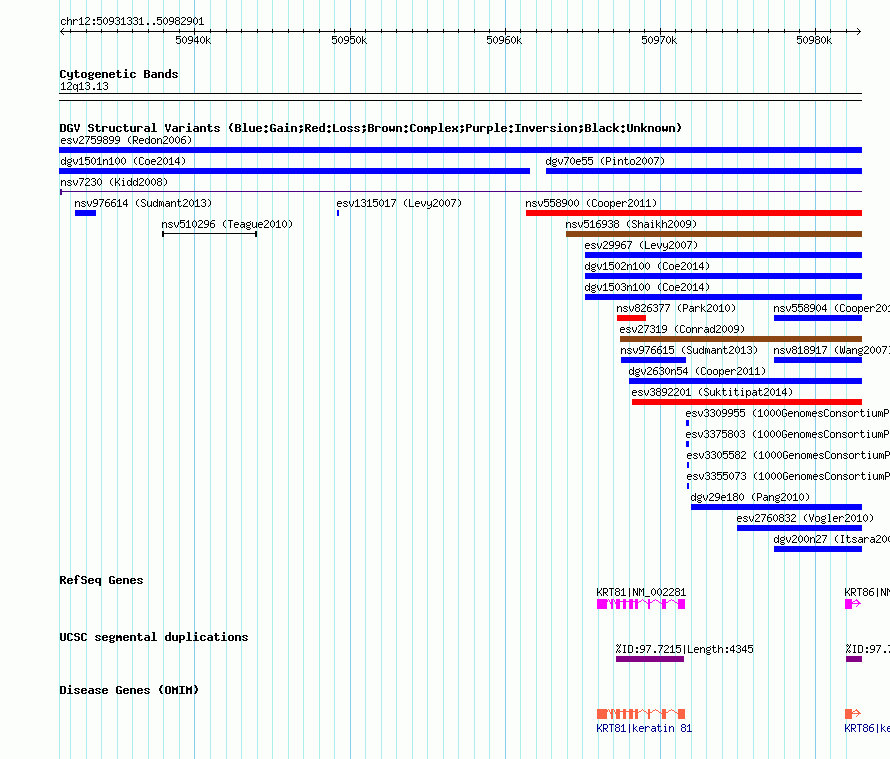Click the 50980k ruler position label
The height and width of the screenshot is (759, 890).
point(814,40)
